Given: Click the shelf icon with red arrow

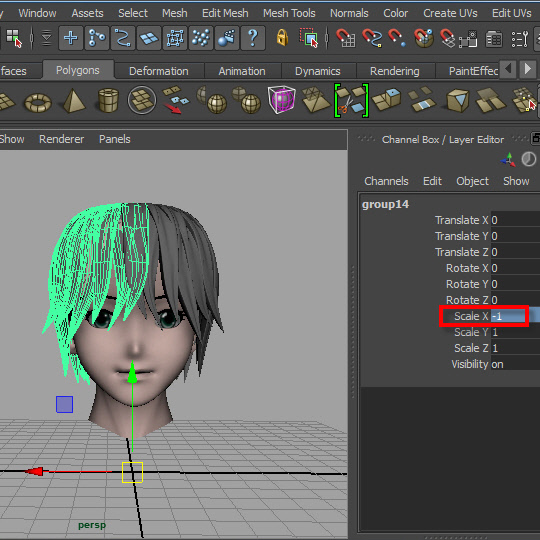Looking at the screenshot, I should [x=176, y=100].
